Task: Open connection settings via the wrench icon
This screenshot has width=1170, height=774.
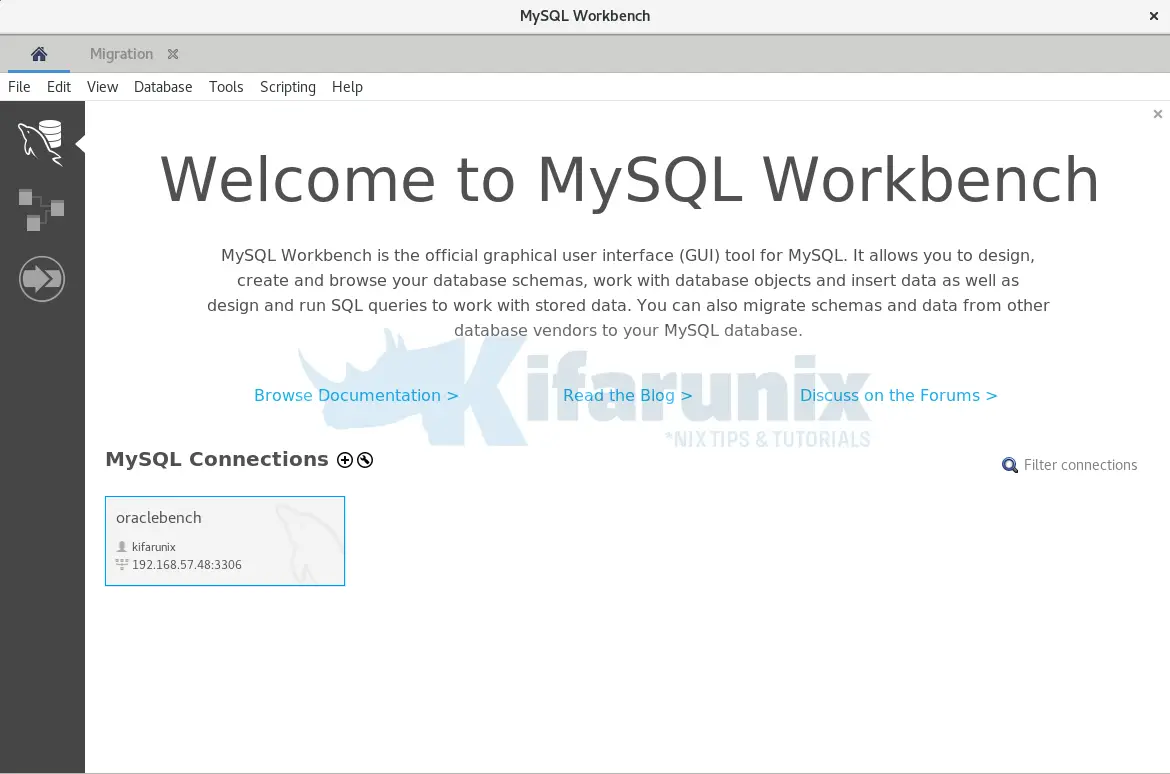Action: point(364,460)
